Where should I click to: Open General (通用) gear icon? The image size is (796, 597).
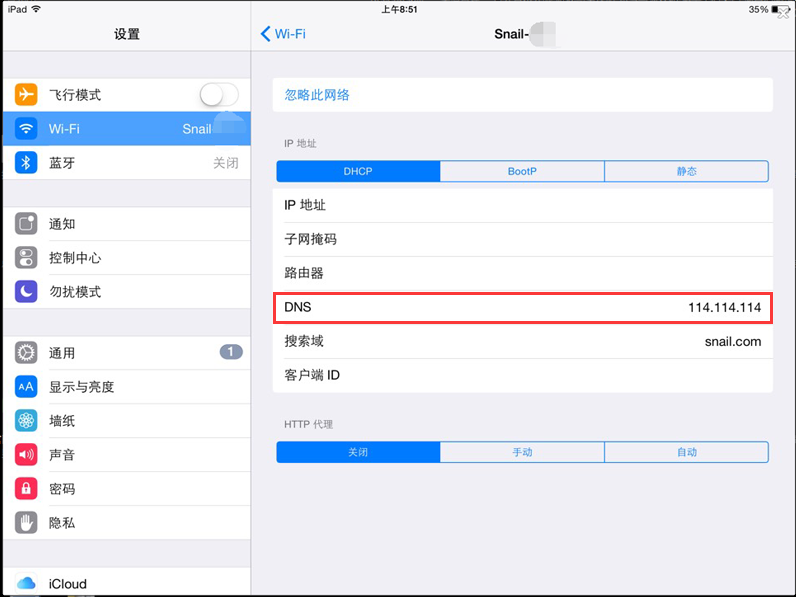tap(26, 353)
